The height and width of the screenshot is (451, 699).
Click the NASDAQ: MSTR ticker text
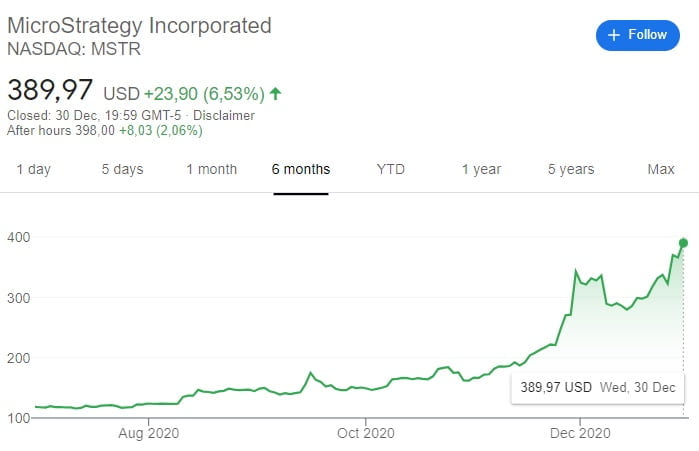[73, 48]
